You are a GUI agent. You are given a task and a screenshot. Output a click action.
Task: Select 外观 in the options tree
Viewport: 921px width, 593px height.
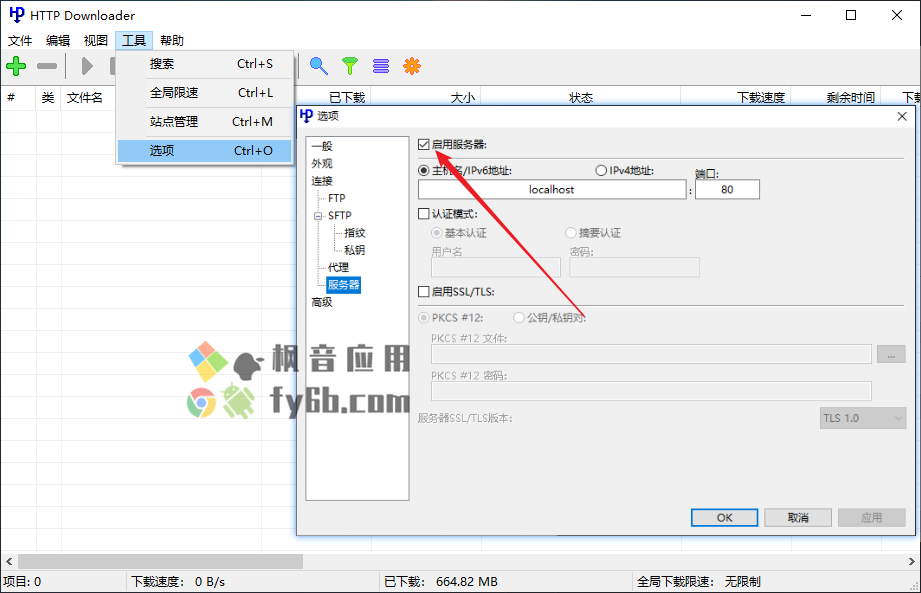tap(322, 164)
